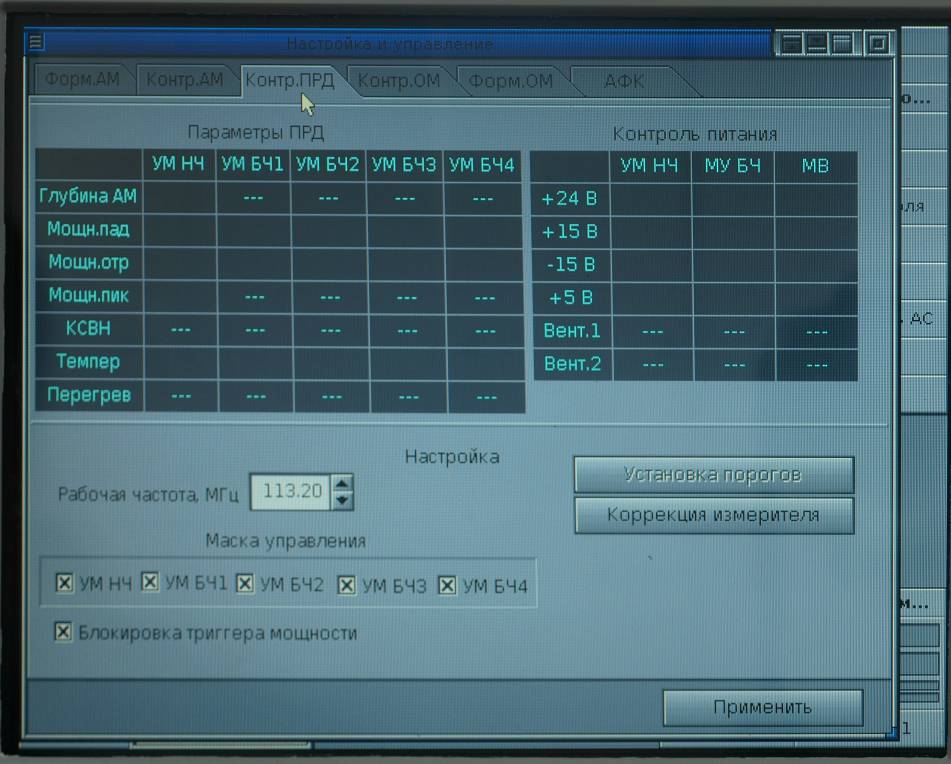Image resolution: width=951 pixels, height=764 pixels.
Task: Click the Перегрев row label
Action: (89, 395)
